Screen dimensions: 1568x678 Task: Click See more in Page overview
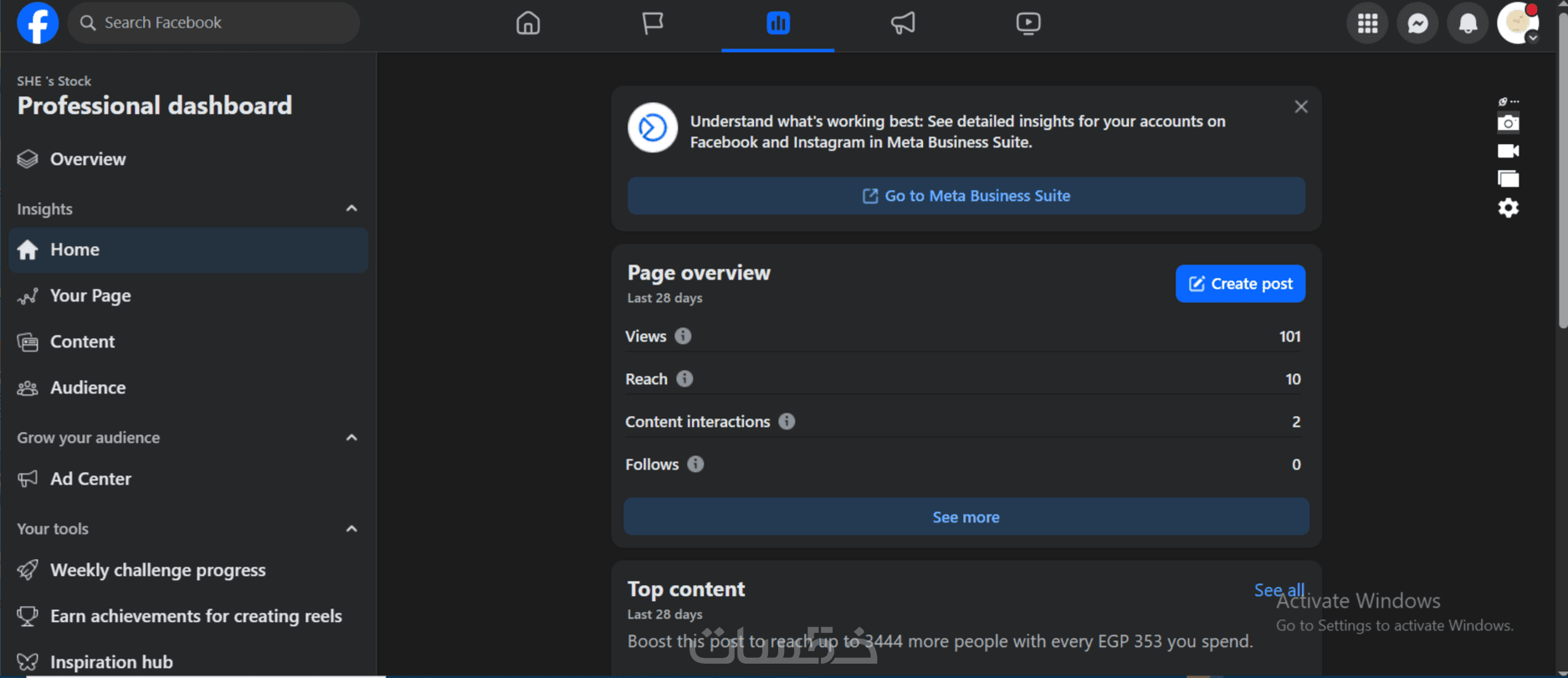(966, 517)
